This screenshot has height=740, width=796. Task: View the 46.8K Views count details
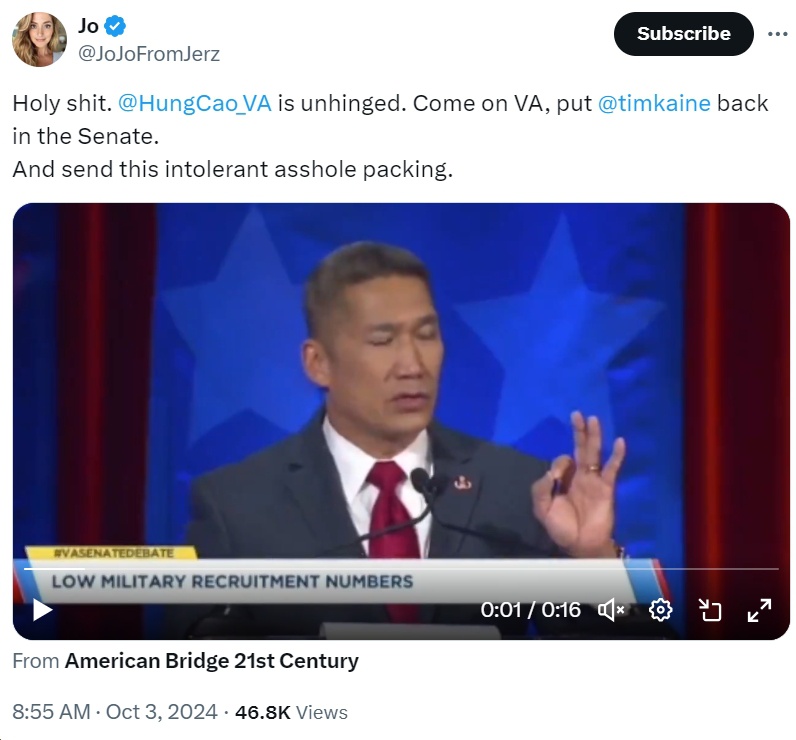tap(291, 712)
